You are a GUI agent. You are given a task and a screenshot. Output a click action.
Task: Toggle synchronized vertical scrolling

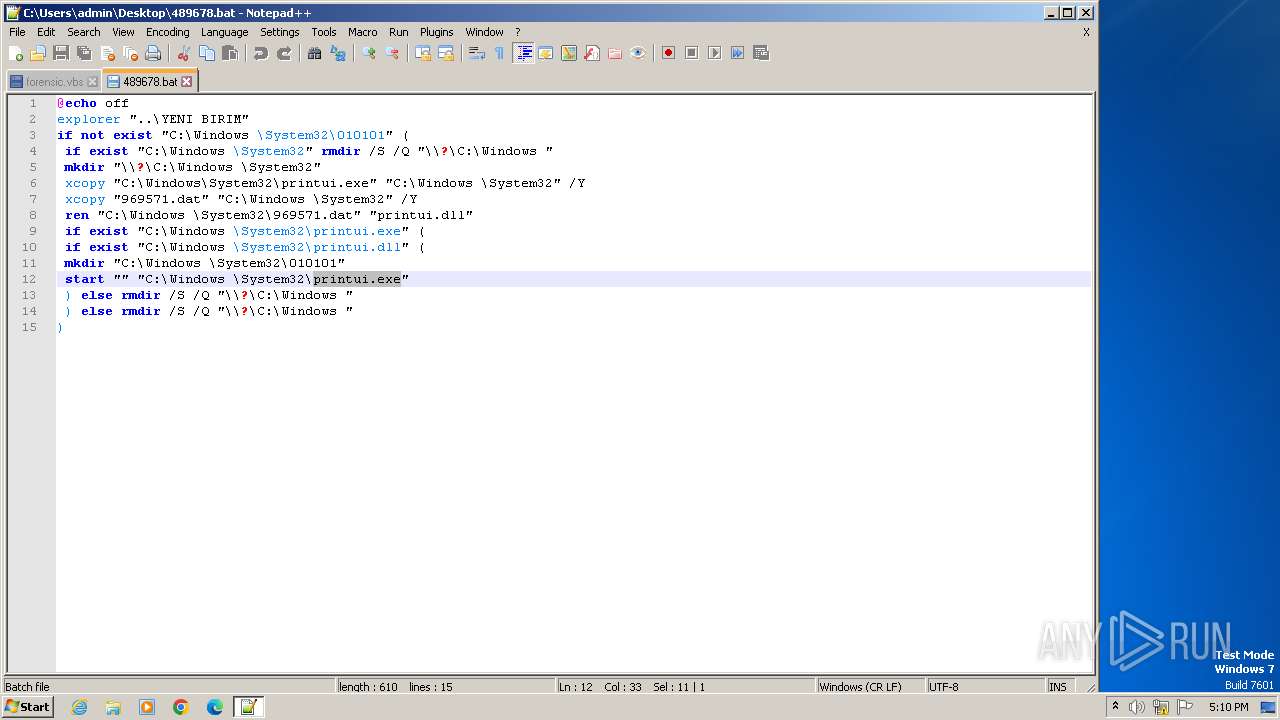423,53
